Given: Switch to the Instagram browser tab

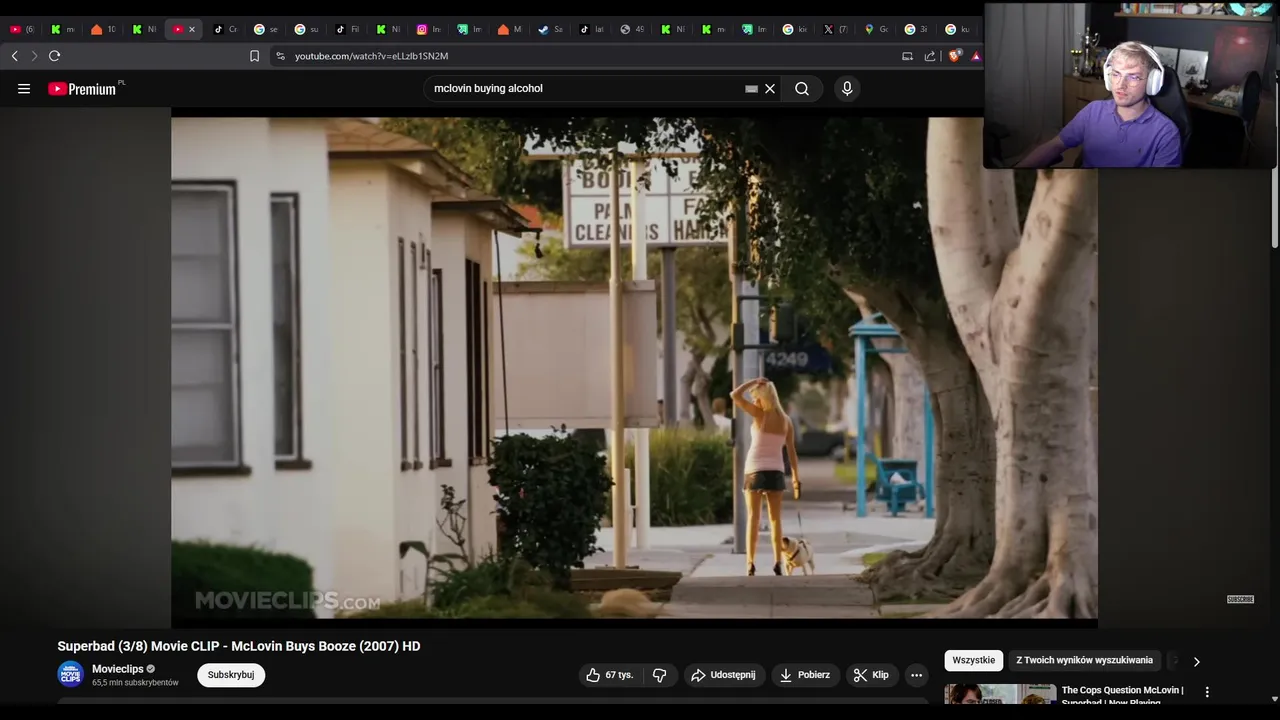Looking at the screenshot, I should (x=428, y=29).
